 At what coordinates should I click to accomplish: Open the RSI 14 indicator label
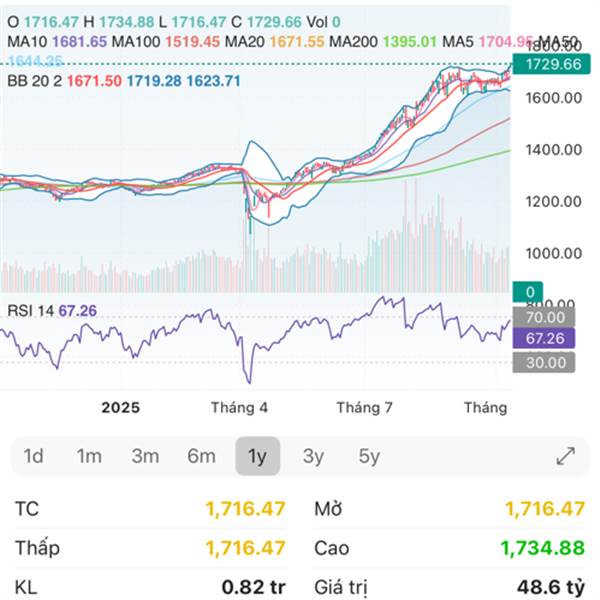pos(30,311)
